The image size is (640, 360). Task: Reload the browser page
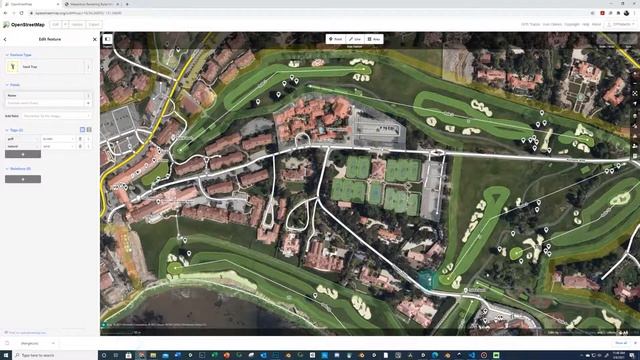[22, 13]
